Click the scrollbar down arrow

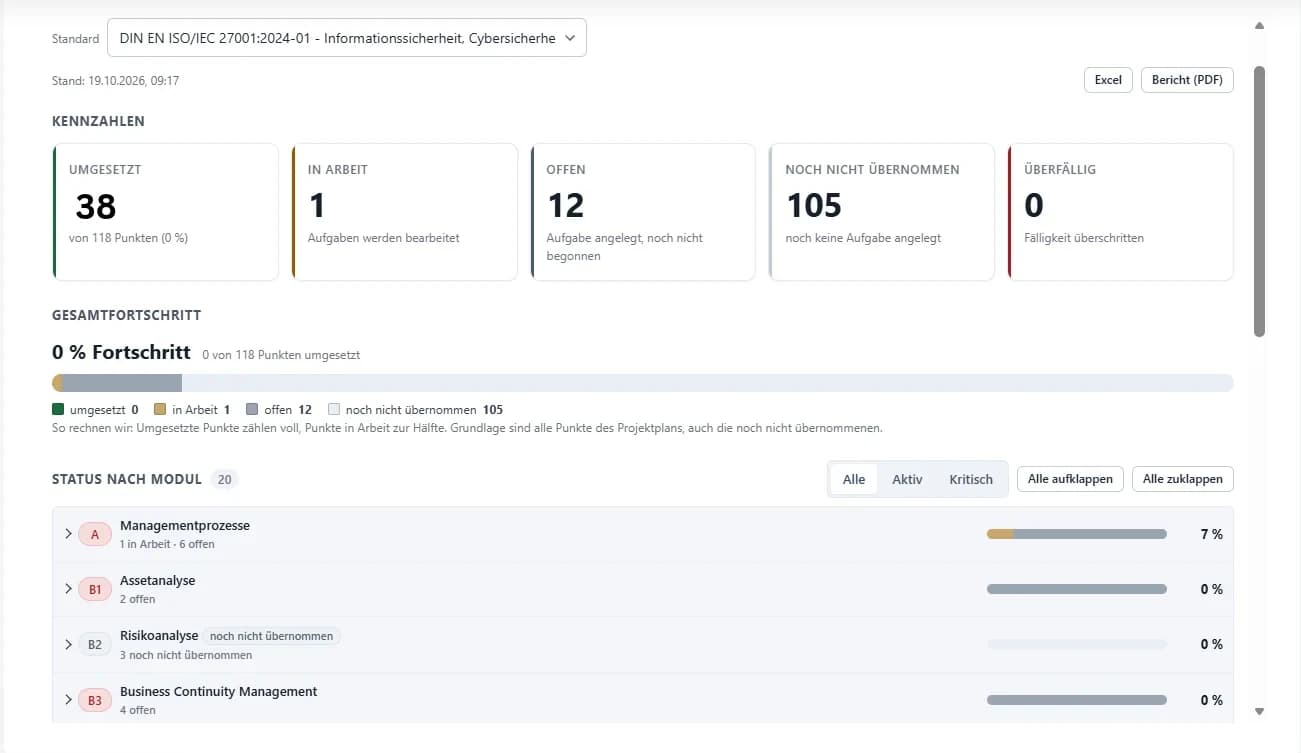tap(1260, 711)
